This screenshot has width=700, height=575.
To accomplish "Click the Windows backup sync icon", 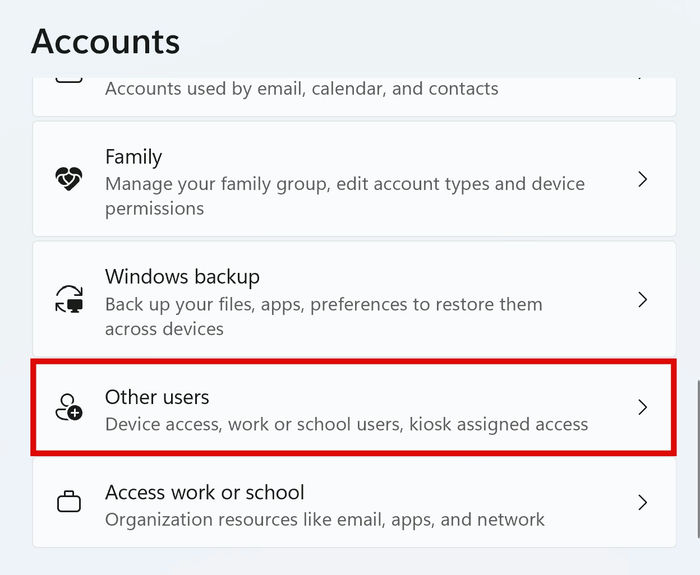I will 68,299.
